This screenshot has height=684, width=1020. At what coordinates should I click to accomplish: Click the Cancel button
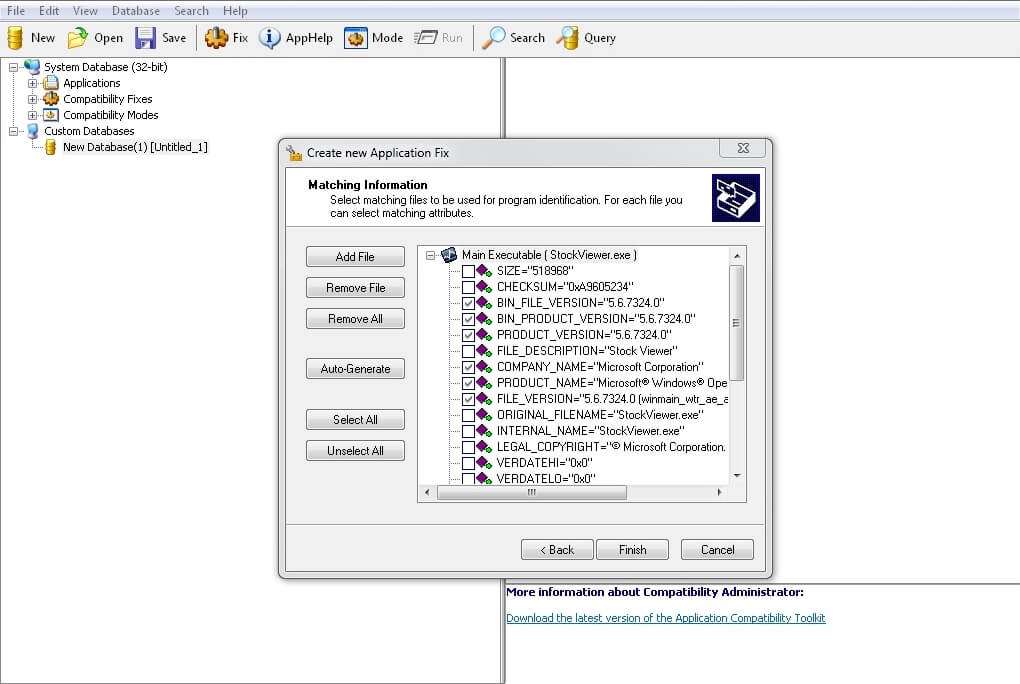[x=717, y=549]
